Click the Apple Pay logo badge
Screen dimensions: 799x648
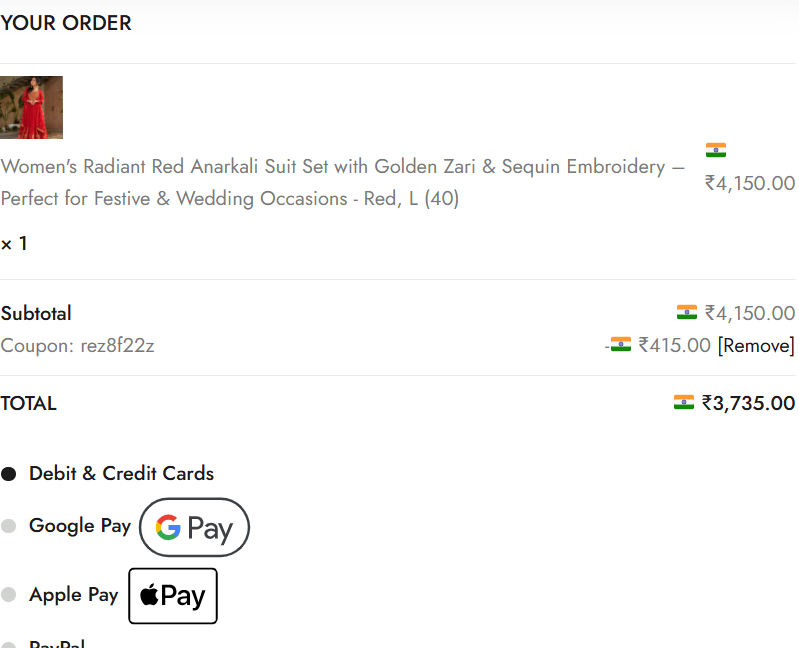pos(172,596)
